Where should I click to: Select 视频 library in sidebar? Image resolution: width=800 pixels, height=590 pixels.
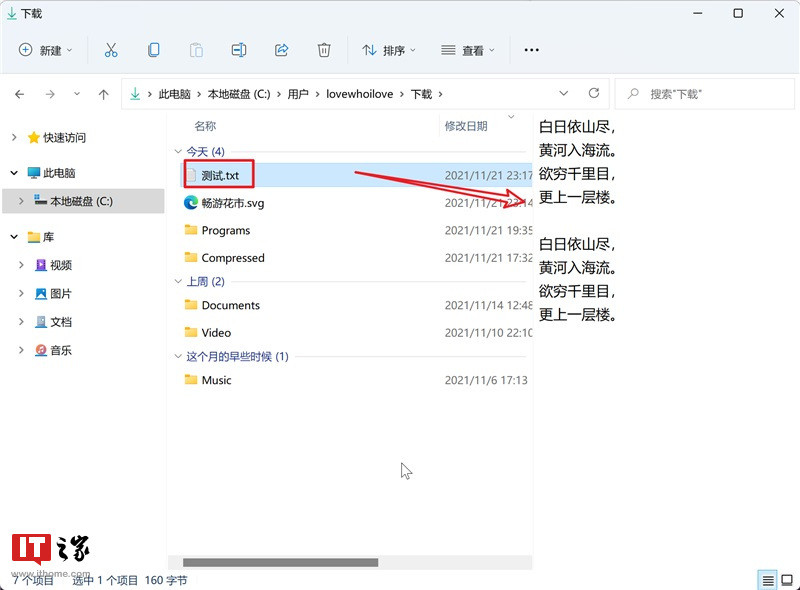click(x=54, y=265)
